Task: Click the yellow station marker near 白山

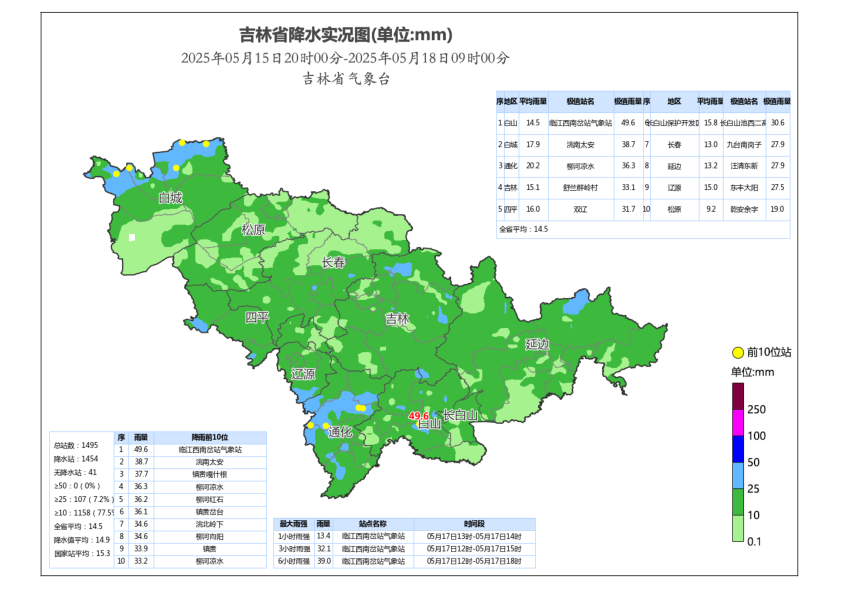Action: pos(418,424)
